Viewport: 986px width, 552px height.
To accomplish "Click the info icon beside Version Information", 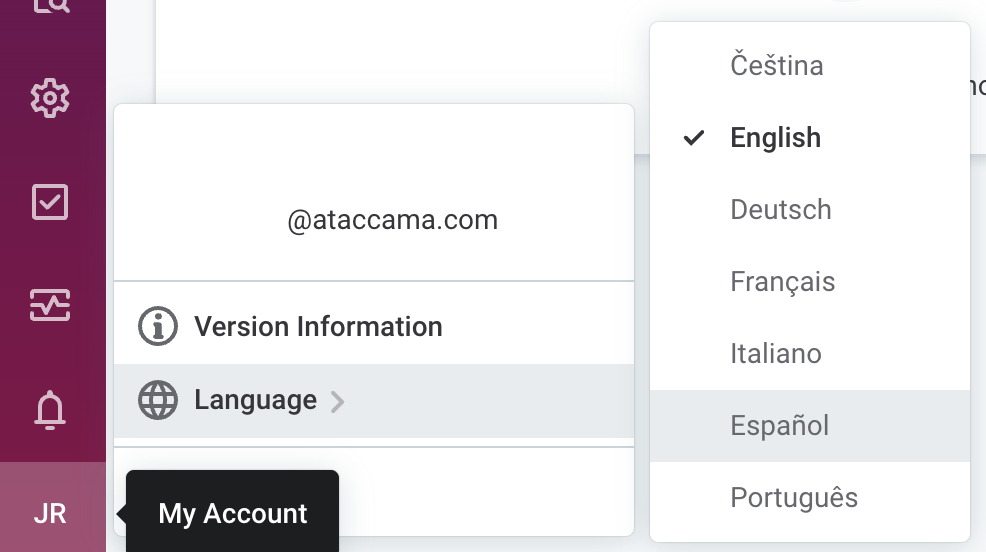I will coord(157,327).
